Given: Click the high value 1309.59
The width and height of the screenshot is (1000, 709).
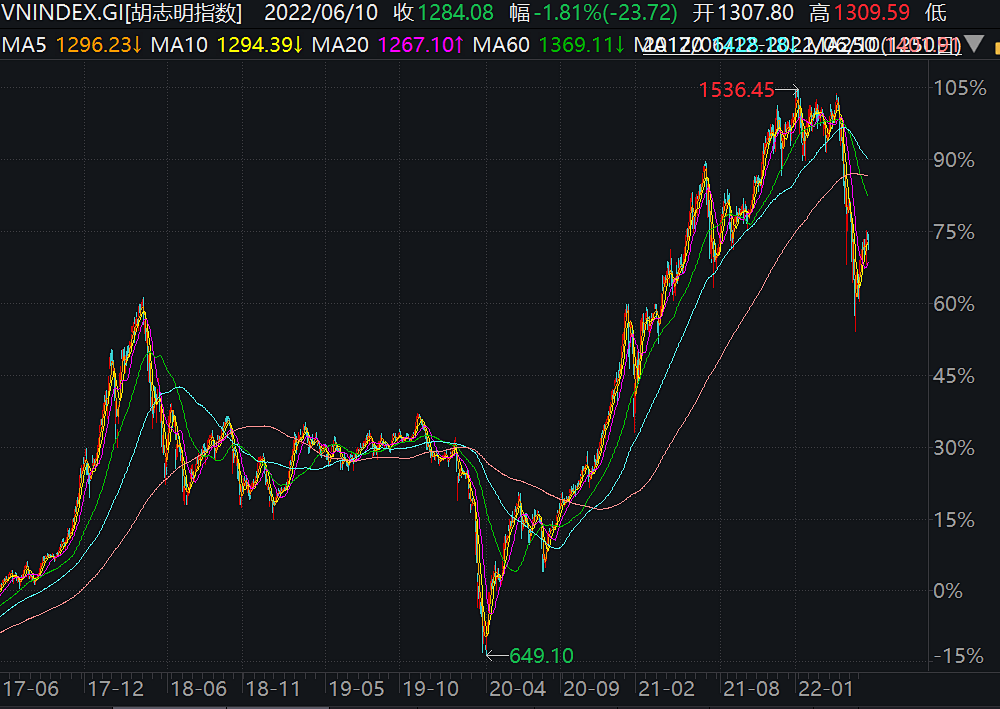Looking at the screenshot, I should [872, 13].
